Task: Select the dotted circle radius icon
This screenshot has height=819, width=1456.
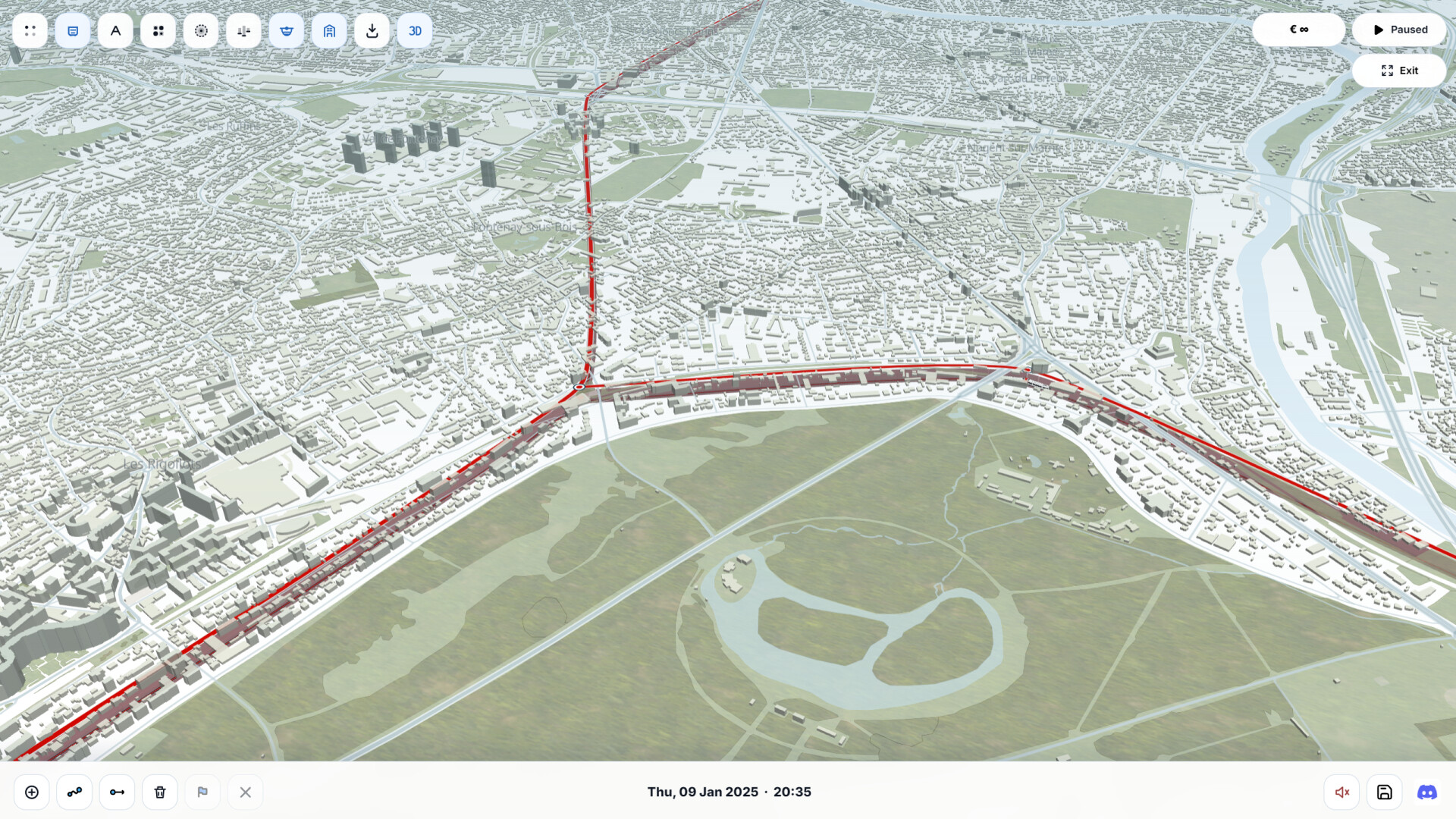Action: [x=201, y=31]
